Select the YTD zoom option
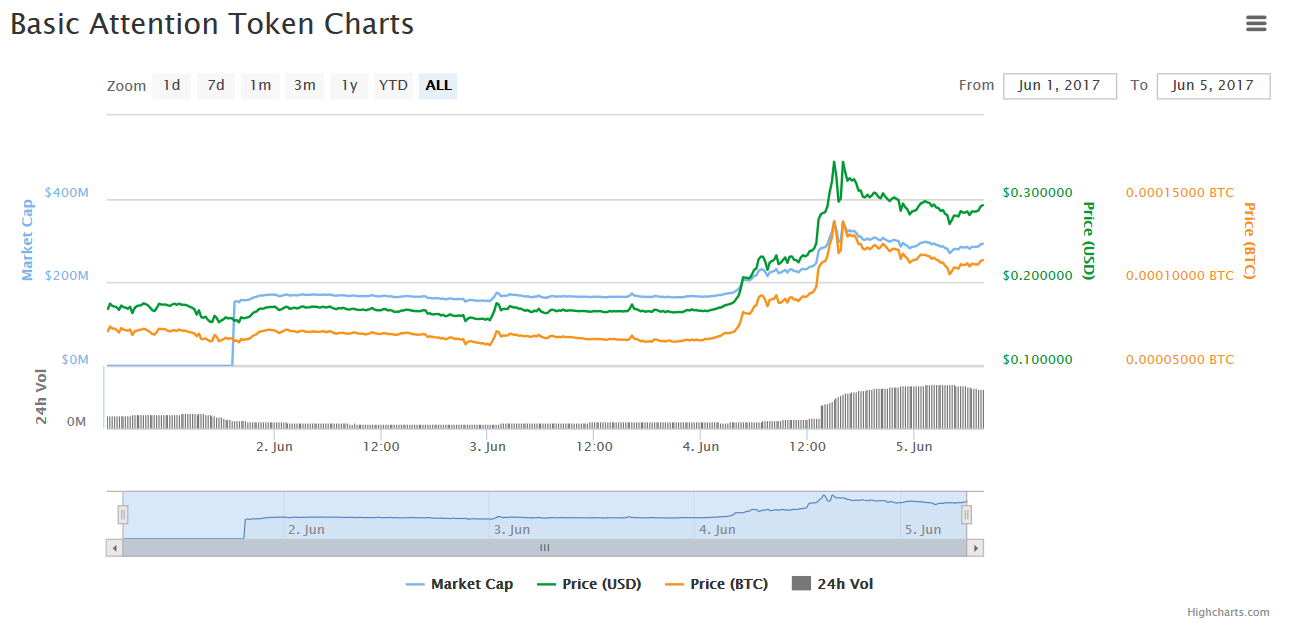The width and height of the screenshot is (1290, 625). click(x=393, y=86)
